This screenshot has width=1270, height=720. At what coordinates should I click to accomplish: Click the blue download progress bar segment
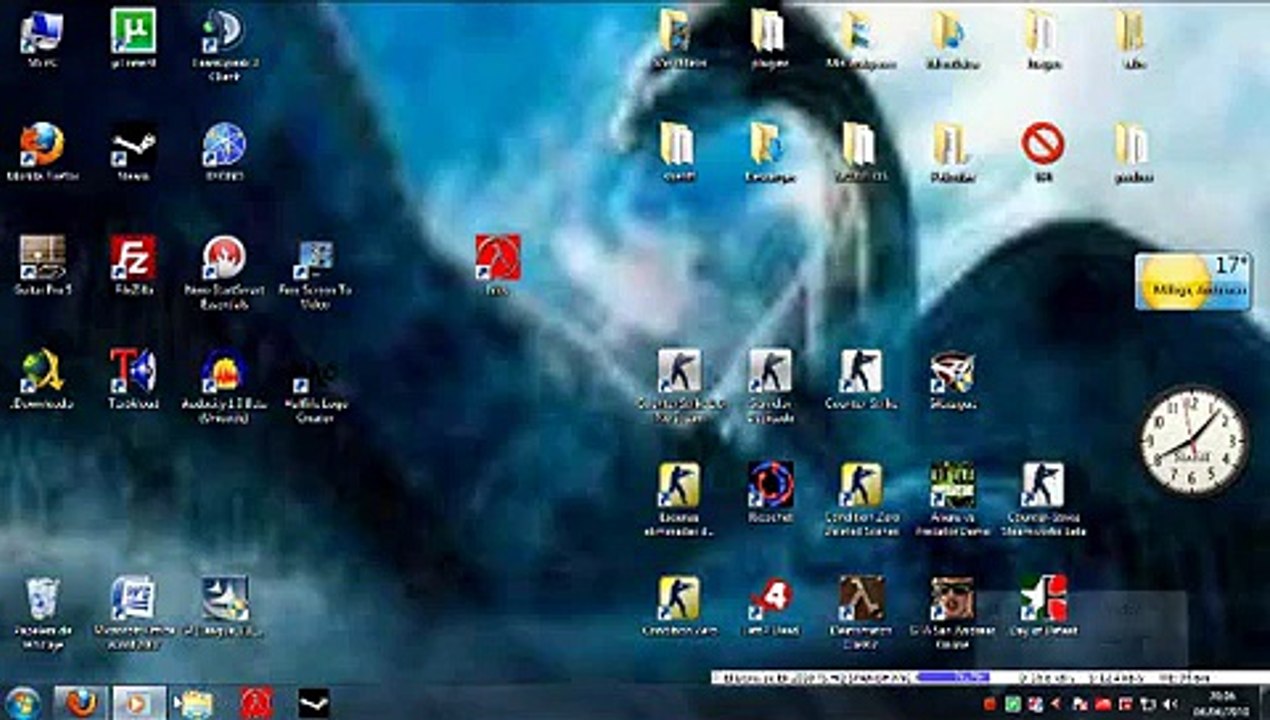tap(952, 677)
